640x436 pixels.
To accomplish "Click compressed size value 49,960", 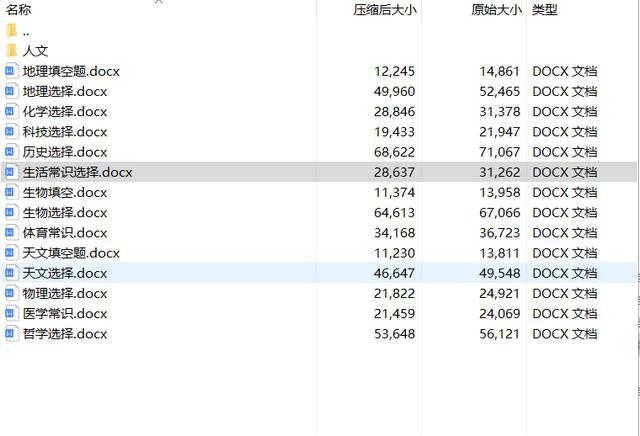I will pyautogui.click(x=394, y=91).
